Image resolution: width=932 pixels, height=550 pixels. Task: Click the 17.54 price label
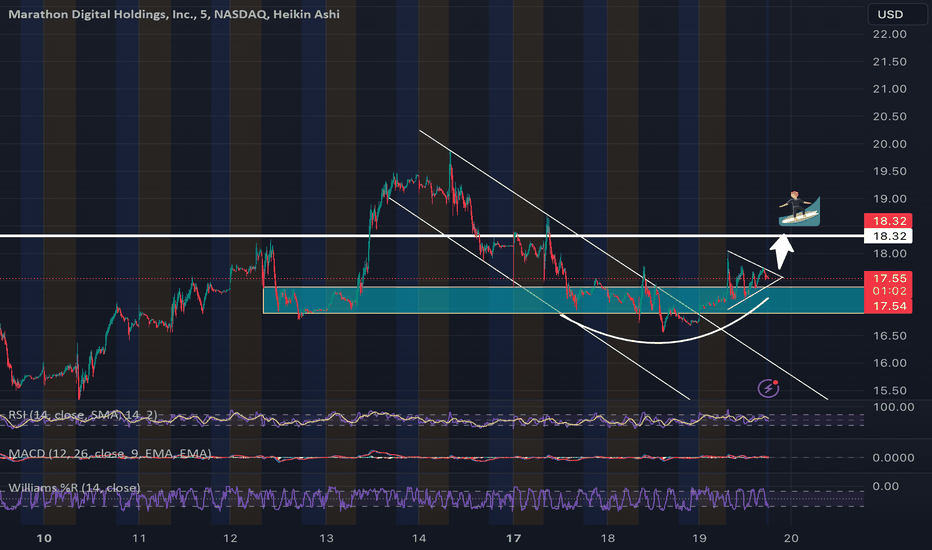tap(888, 306)
